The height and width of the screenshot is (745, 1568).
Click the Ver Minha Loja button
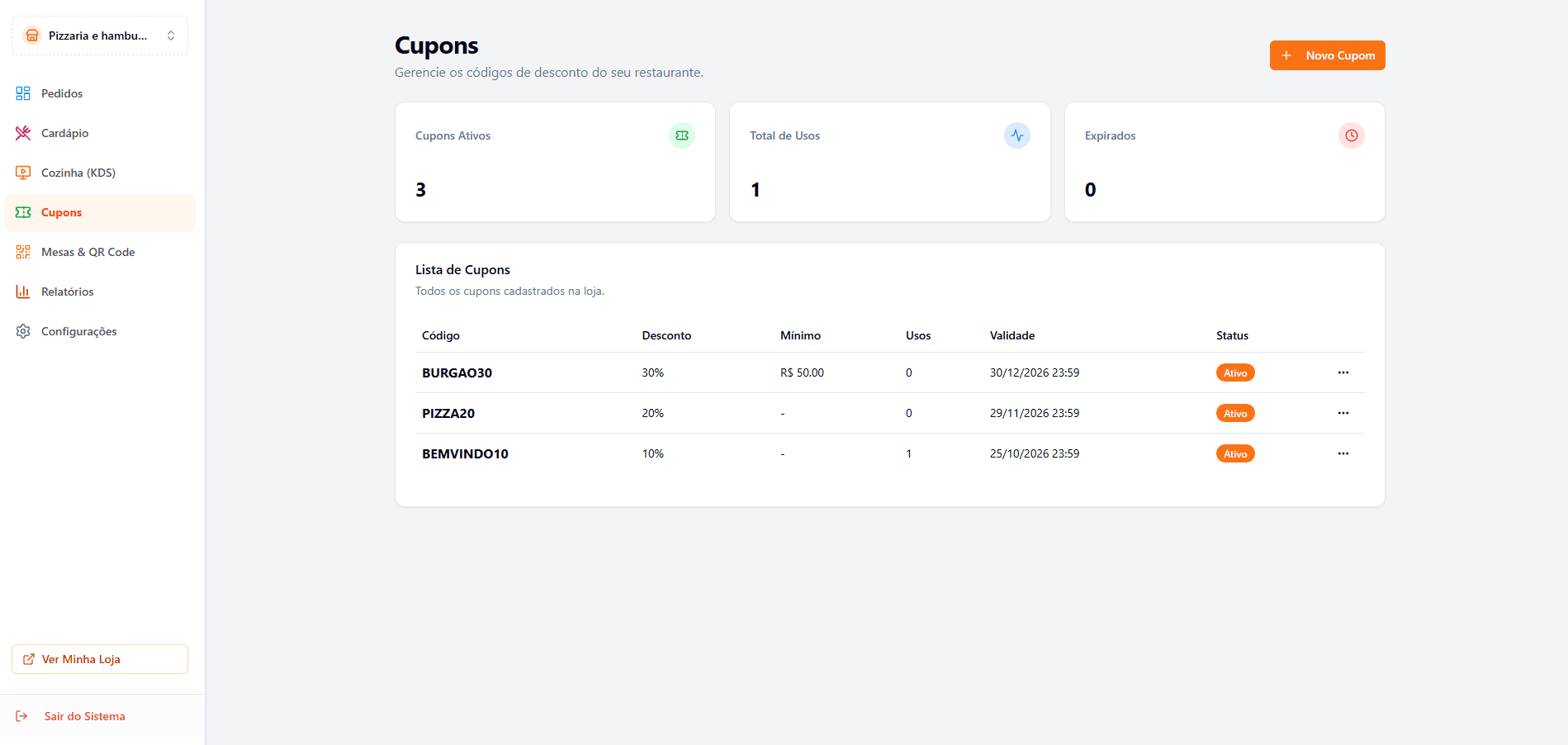100,659
